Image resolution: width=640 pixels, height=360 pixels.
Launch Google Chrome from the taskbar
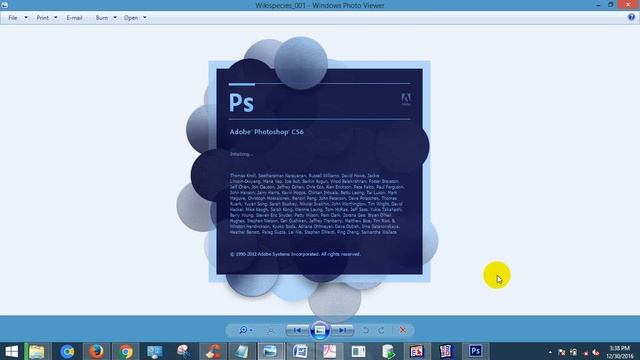click(x=126, y=351)
